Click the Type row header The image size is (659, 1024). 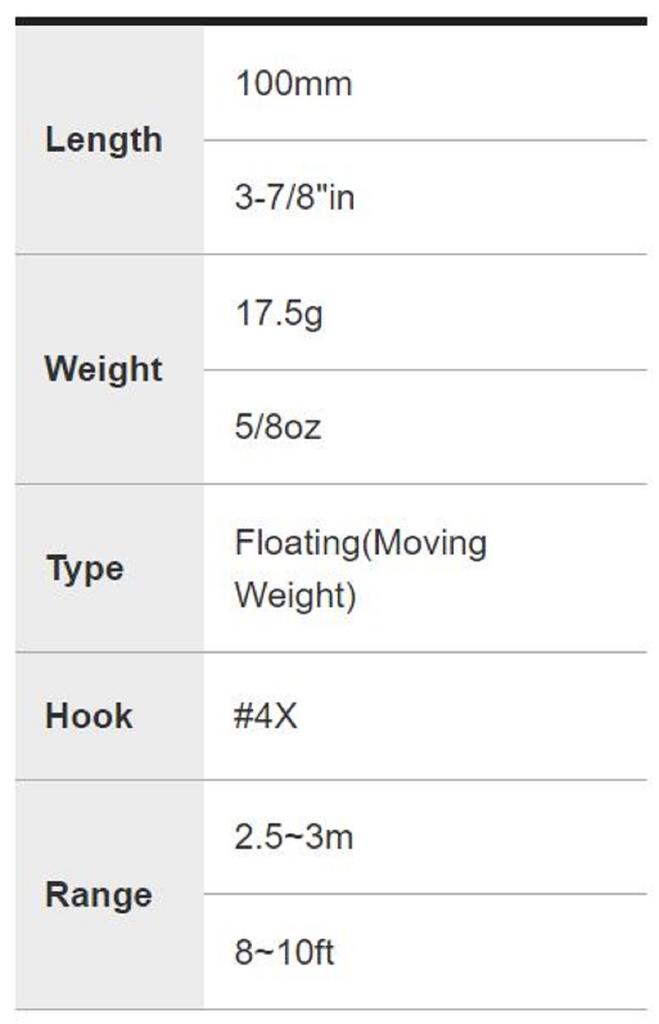[85, 569]
